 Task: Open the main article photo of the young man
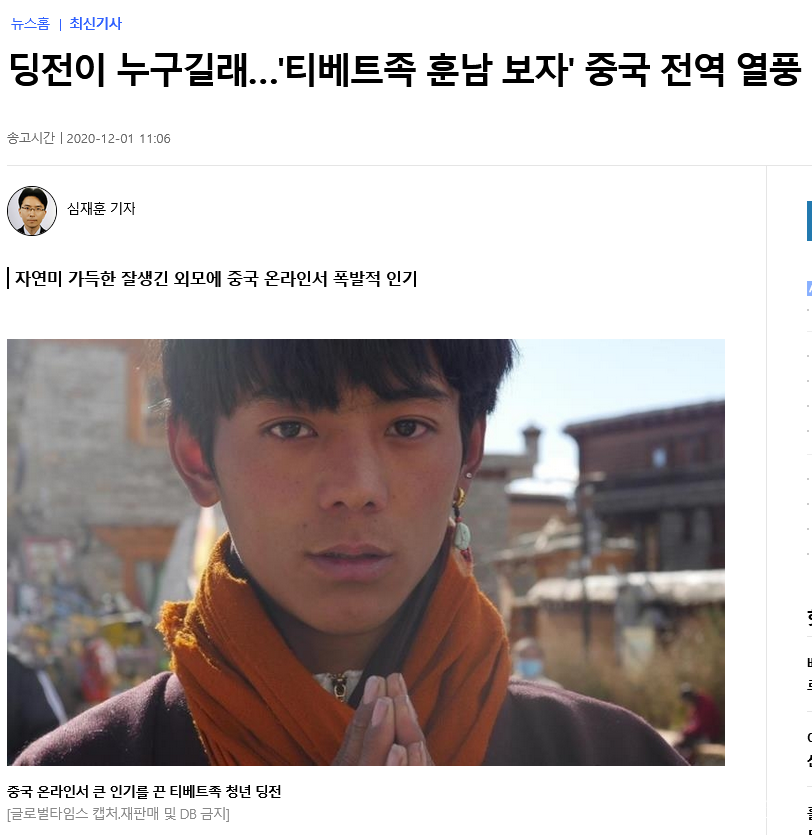coord(366,552)
